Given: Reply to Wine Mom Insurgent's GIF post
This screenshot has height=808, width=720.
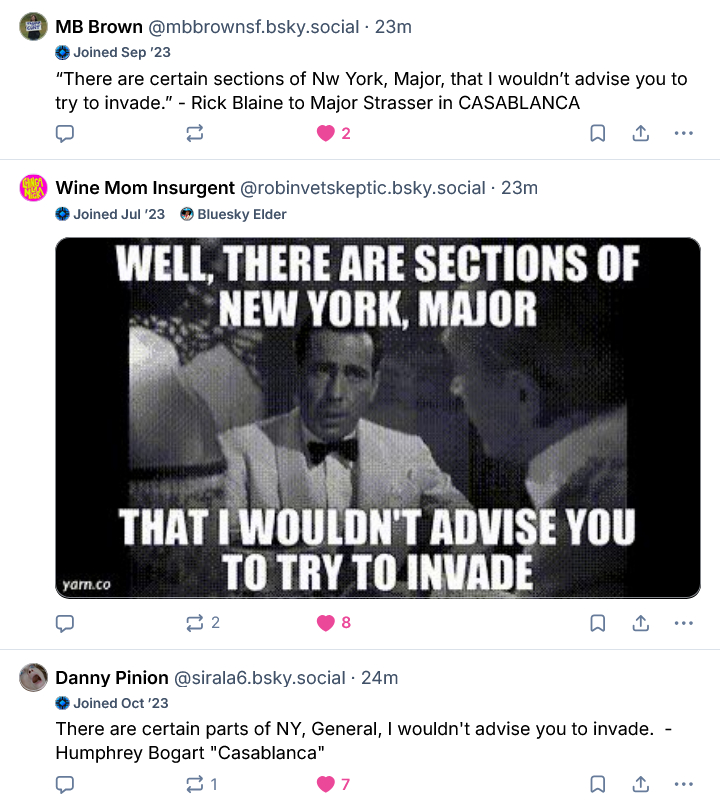Looking at the screenshot, I should pyautogui.click(x=65, y=623).
